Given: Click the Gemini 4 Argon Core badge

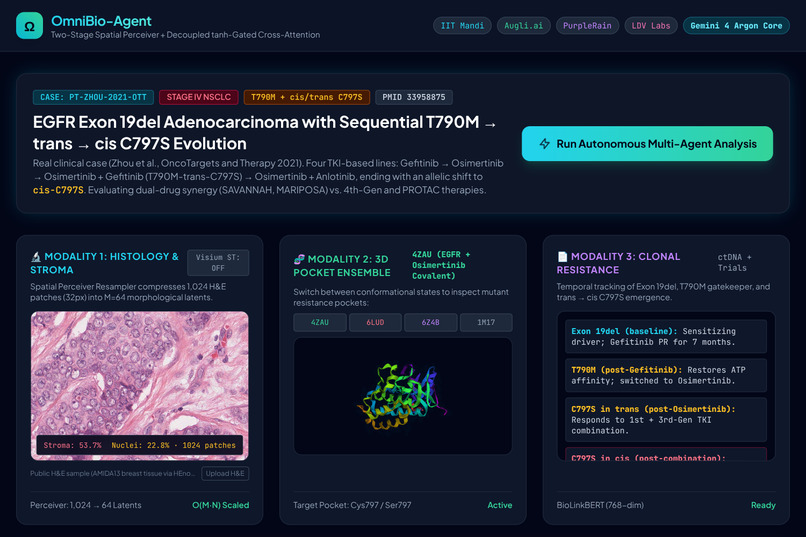Looking at the screenshot, I should tap(736, 26).
